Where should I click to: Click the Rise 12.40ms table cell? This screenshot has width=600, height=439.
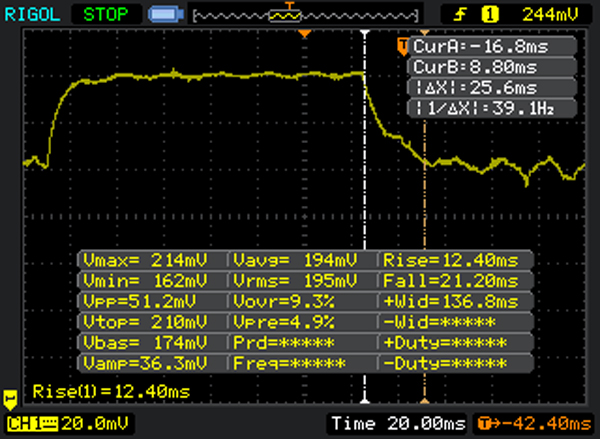pyautogui.click(x=451, y=260)
